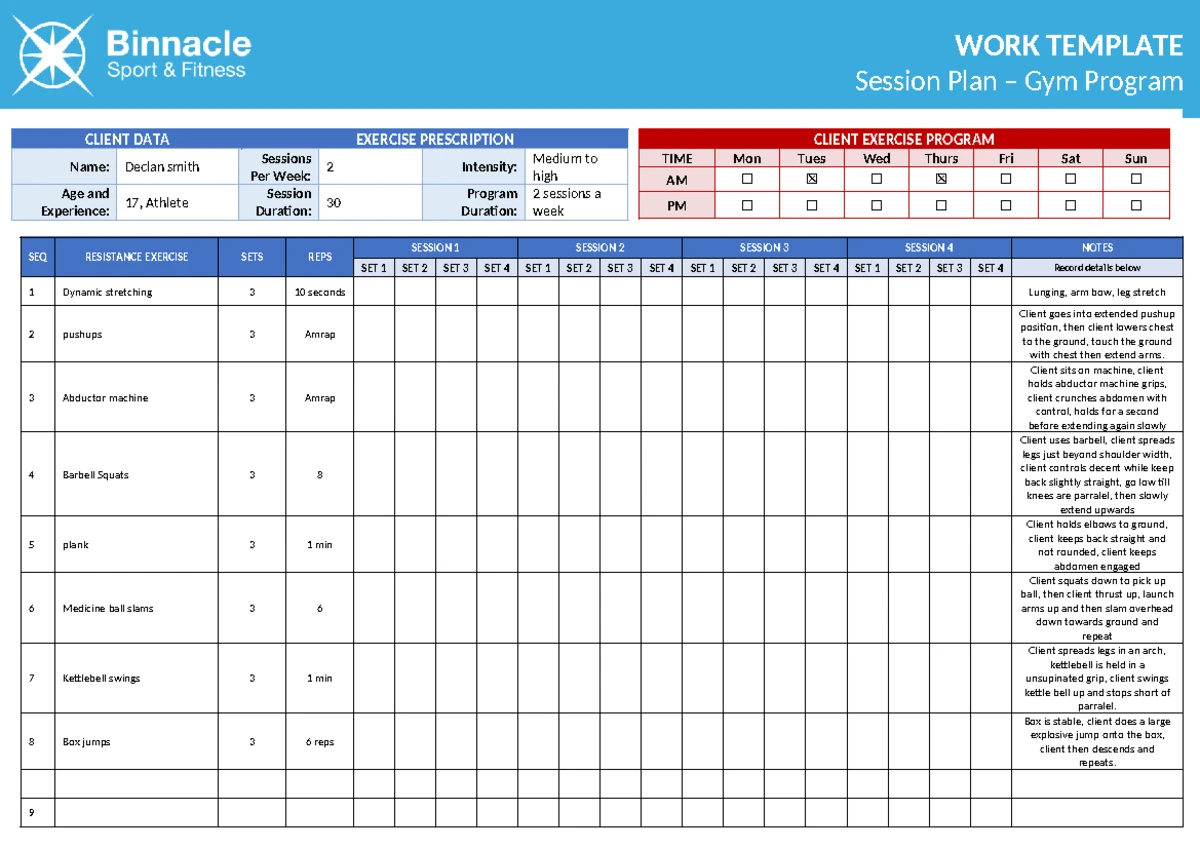Select the EXERCISE PRESCRIPTION header
The height and width of the screenshot is (849, 1200).
pos(435,140)
